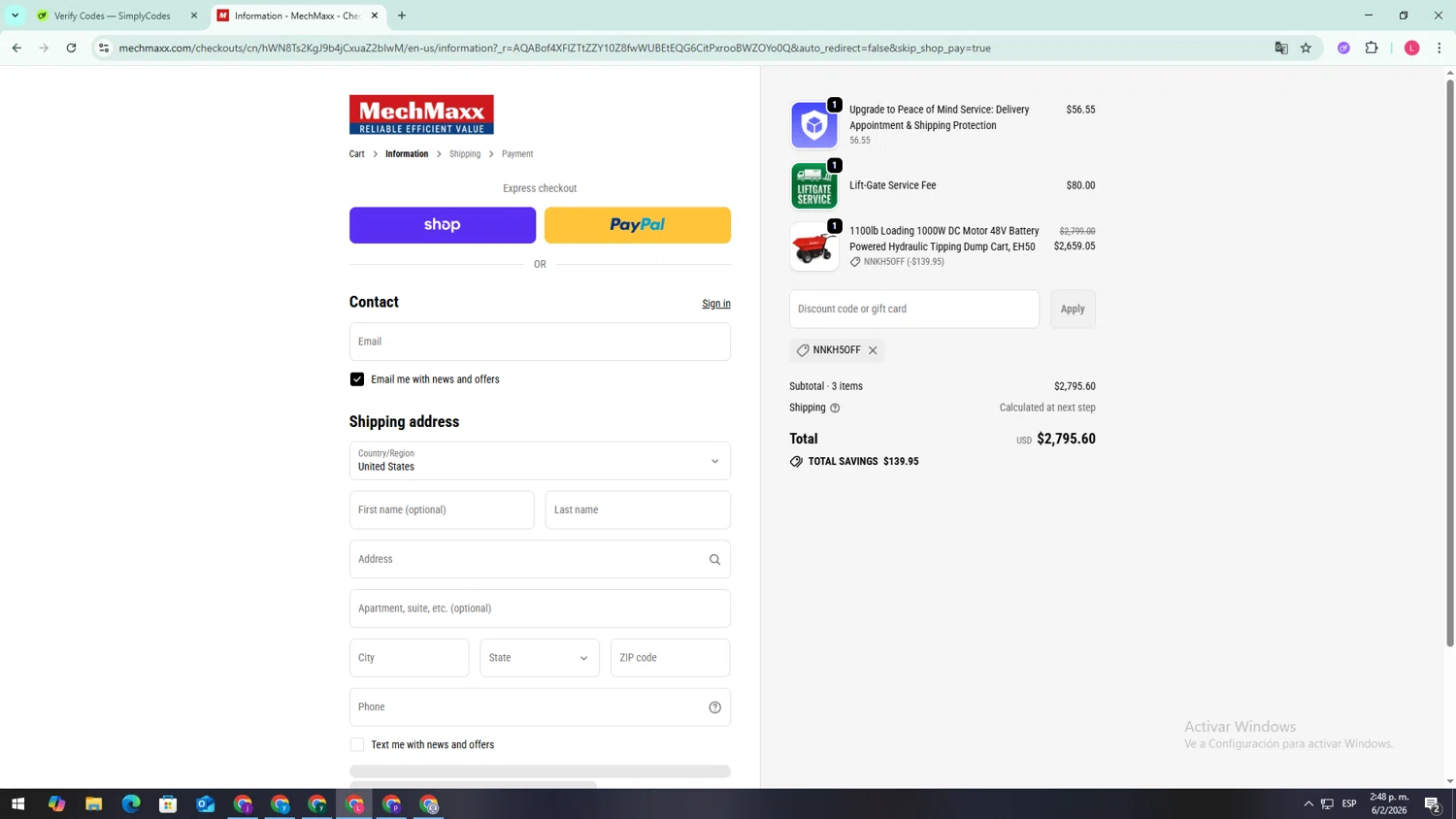Launch Microsoft Edge from the taskbar

(x=131, y=803)
